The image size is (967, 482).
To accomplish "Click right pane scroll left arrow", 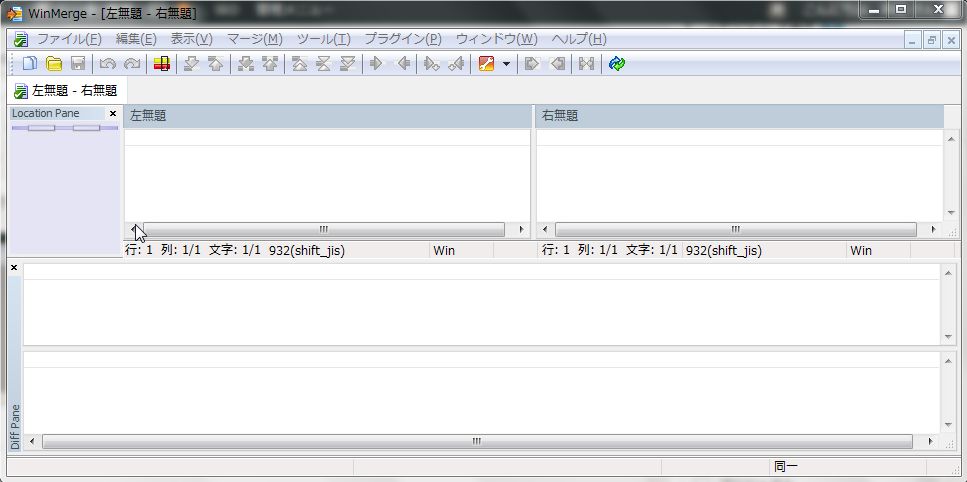I will coord(545,229).
